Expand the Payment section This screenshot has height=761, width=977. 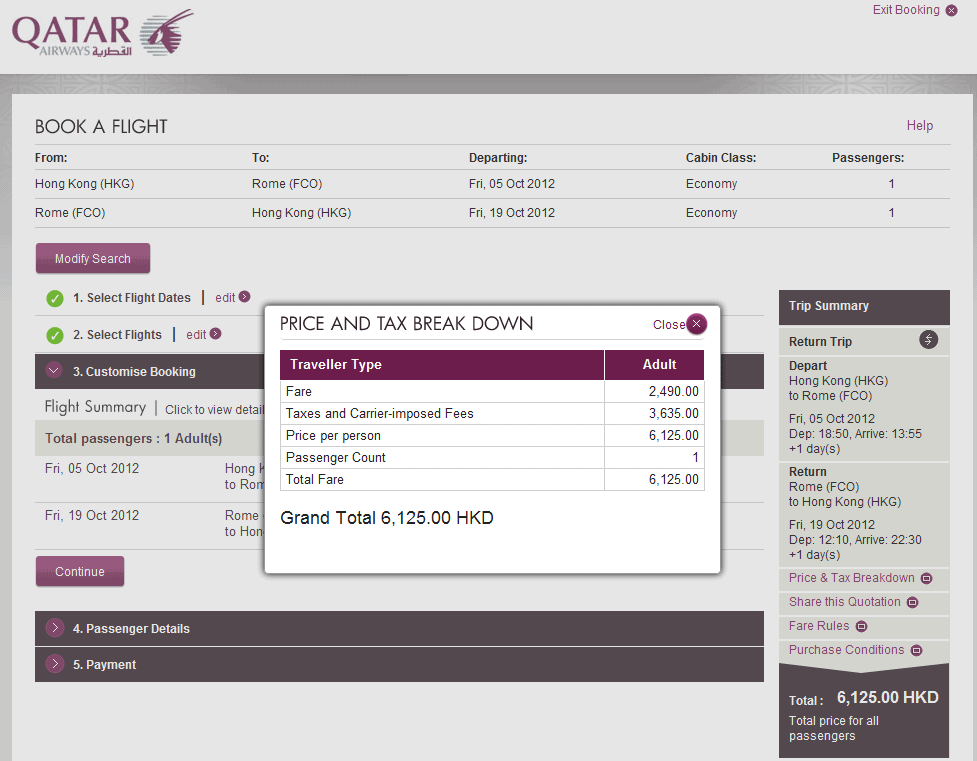54,665
